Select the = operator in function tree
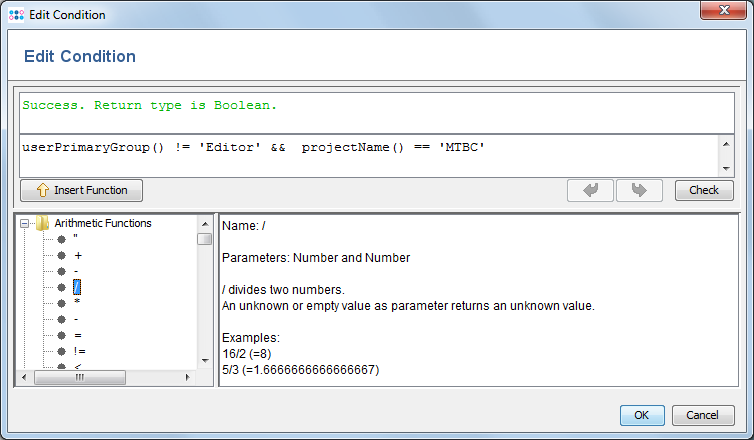Image resolution: width=754 pixels, height=440 pixels. click(x=77, y=335)
